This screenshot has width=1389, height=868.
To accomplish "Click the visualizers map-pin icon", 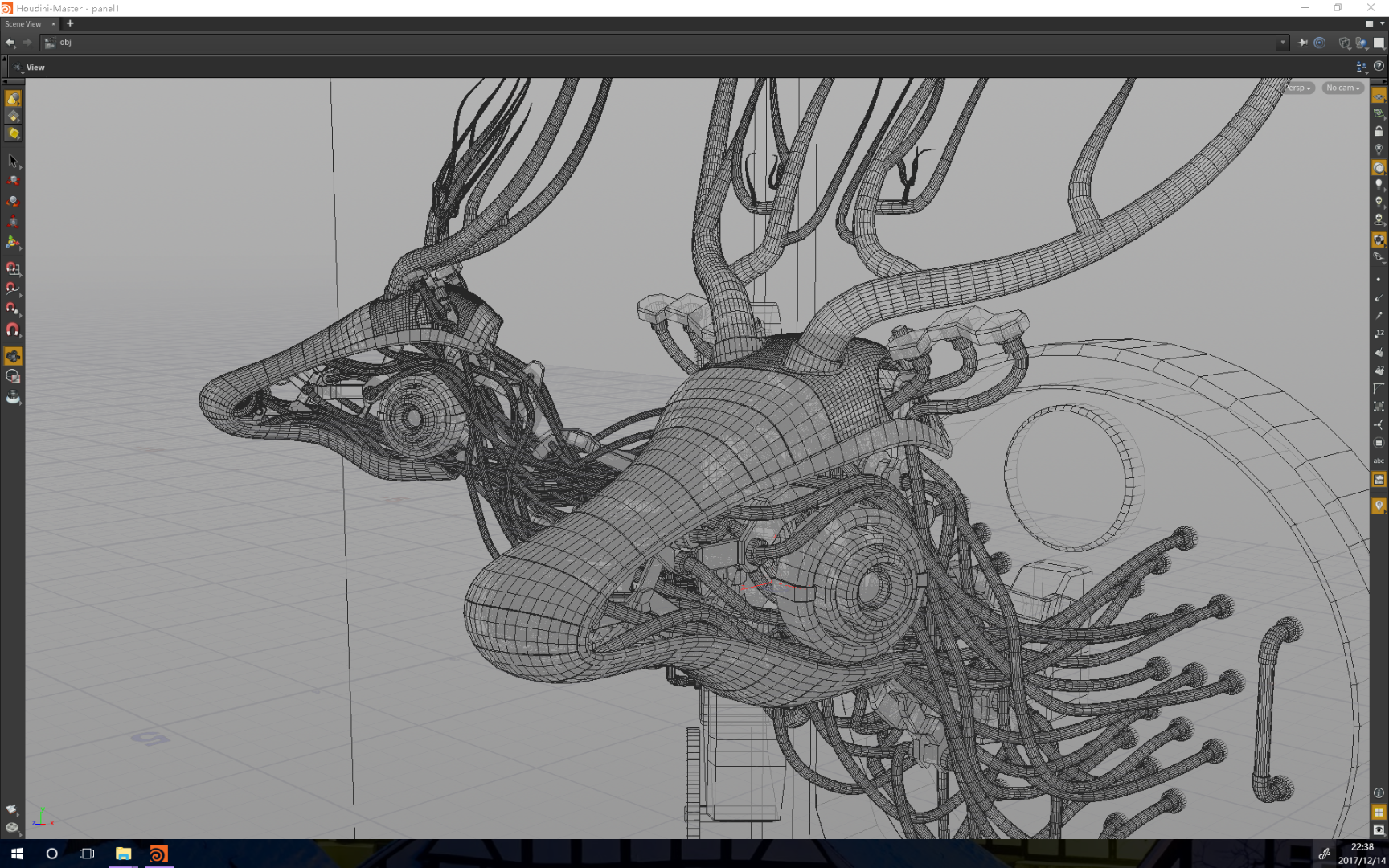I will click(1379, 506).
